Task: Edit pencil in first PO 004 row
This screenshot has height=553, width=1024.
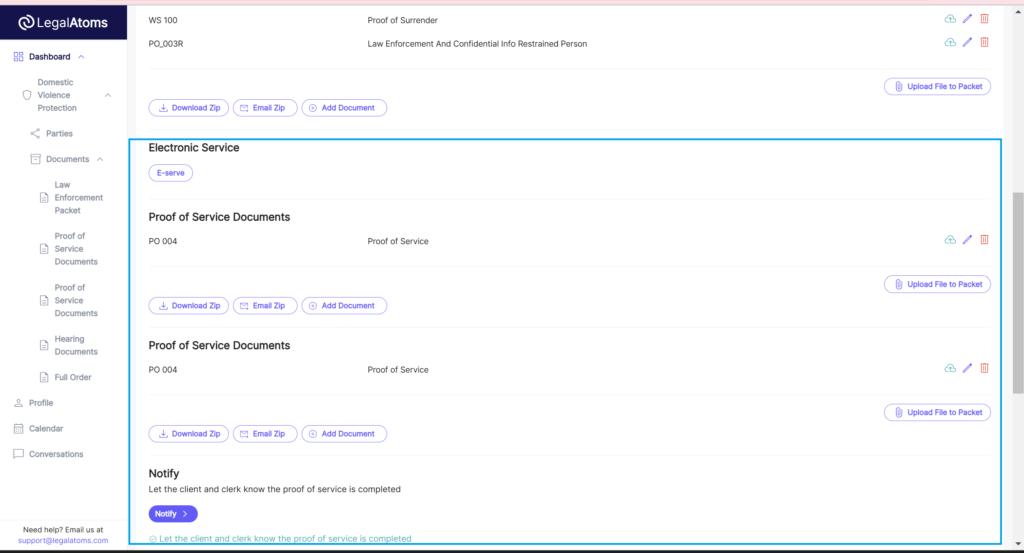Action: click(967, 240)
